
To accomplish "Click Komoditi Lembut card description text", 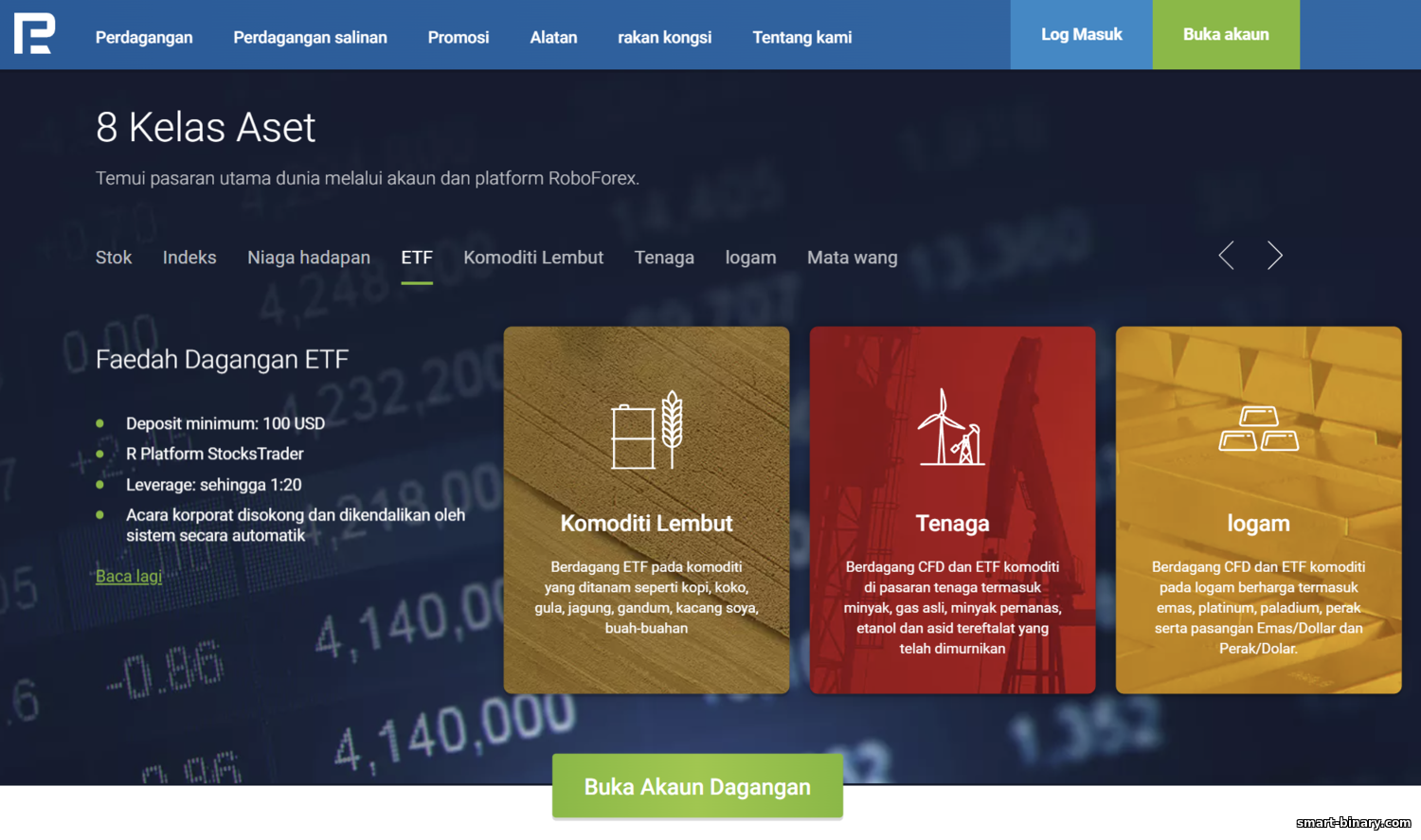I will coord(646,598).
